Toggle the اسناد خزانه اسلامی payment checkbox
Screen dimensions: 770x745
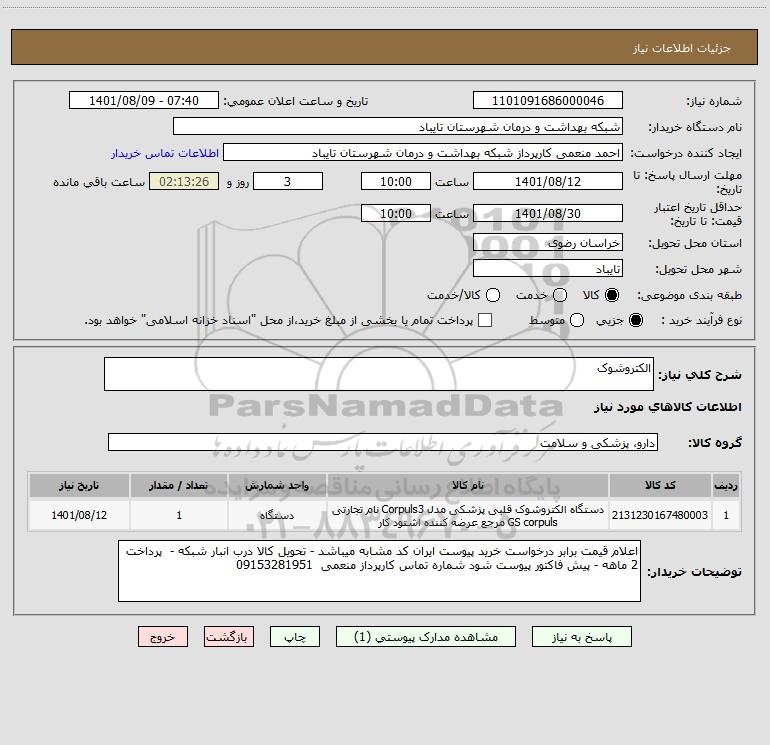(x=485, y=320)
